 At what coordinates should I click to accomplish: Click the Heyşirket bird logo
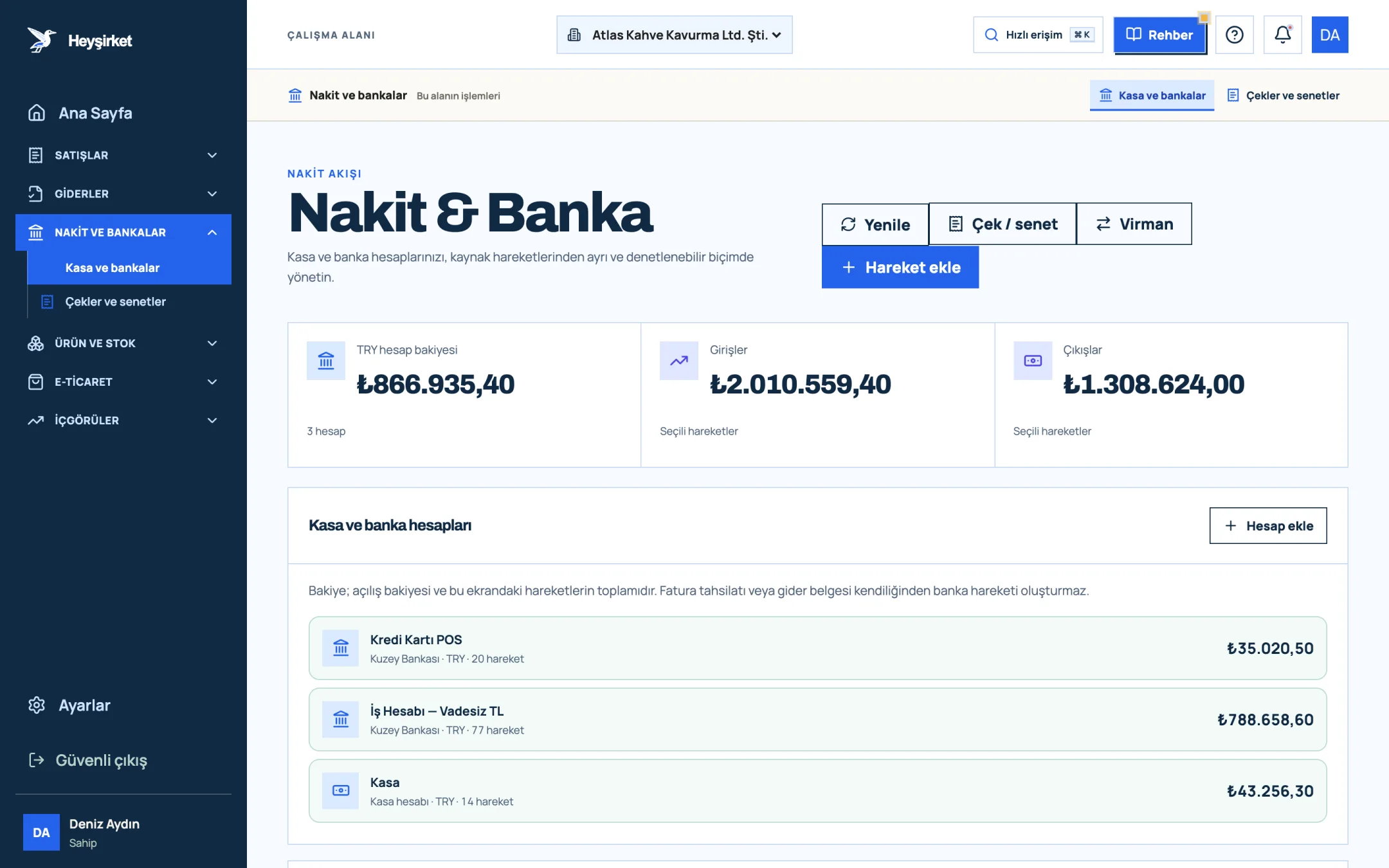pos(41,40)
